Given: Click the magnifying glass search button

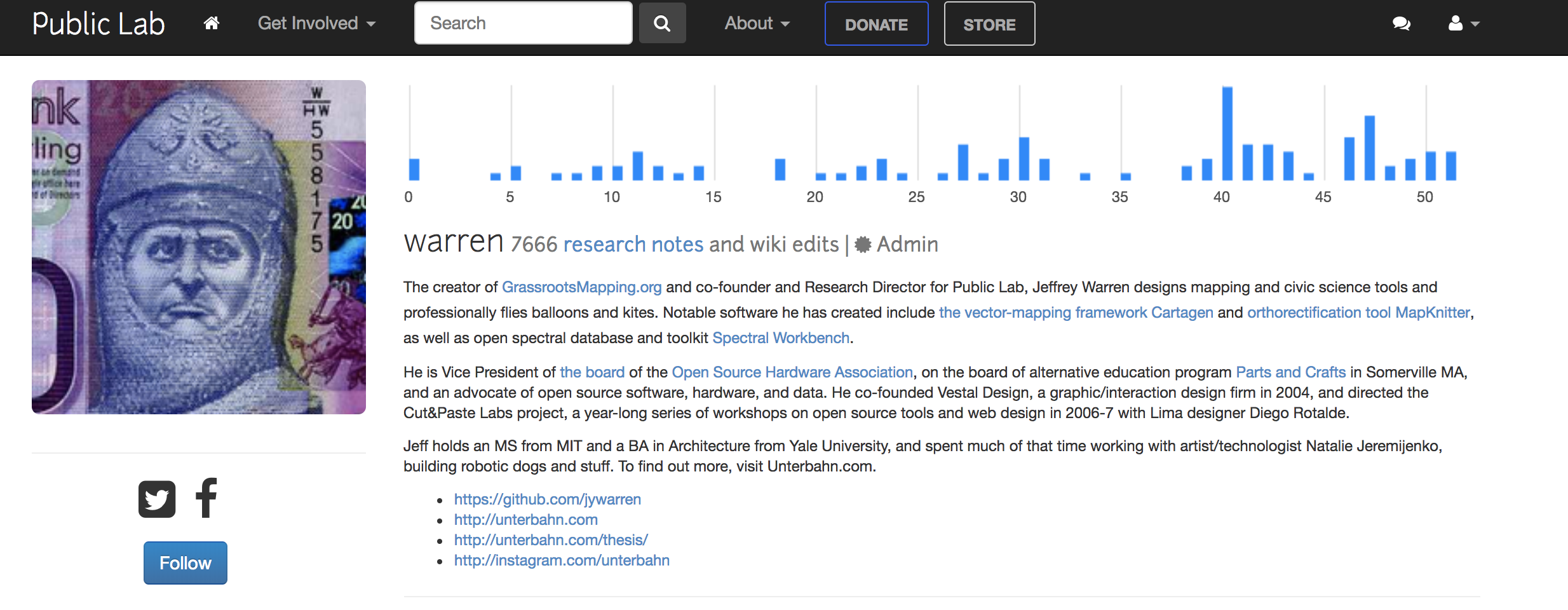Looking at the screenshot, I should tap(662, 24).
